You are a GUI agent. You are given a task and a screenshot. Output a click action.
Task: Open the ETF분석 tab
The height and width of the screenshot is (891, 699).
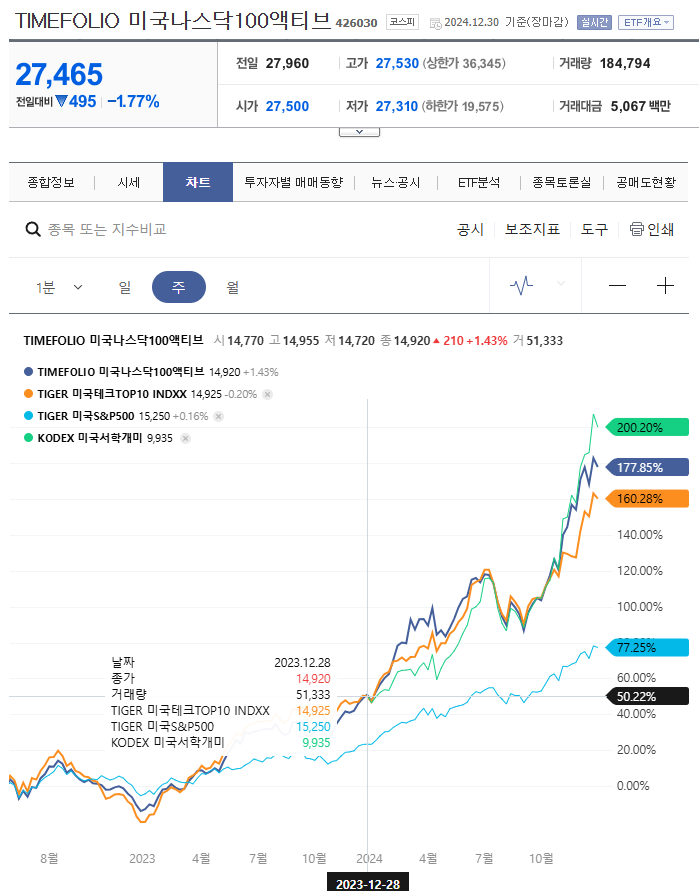[479, 182]
